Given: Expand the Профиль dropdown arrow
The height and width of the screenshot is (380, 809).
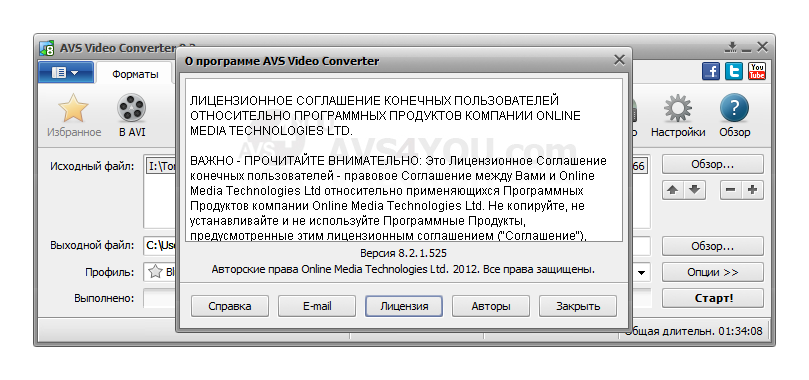Looking at the screenshot, I should (x=641, y=272).
